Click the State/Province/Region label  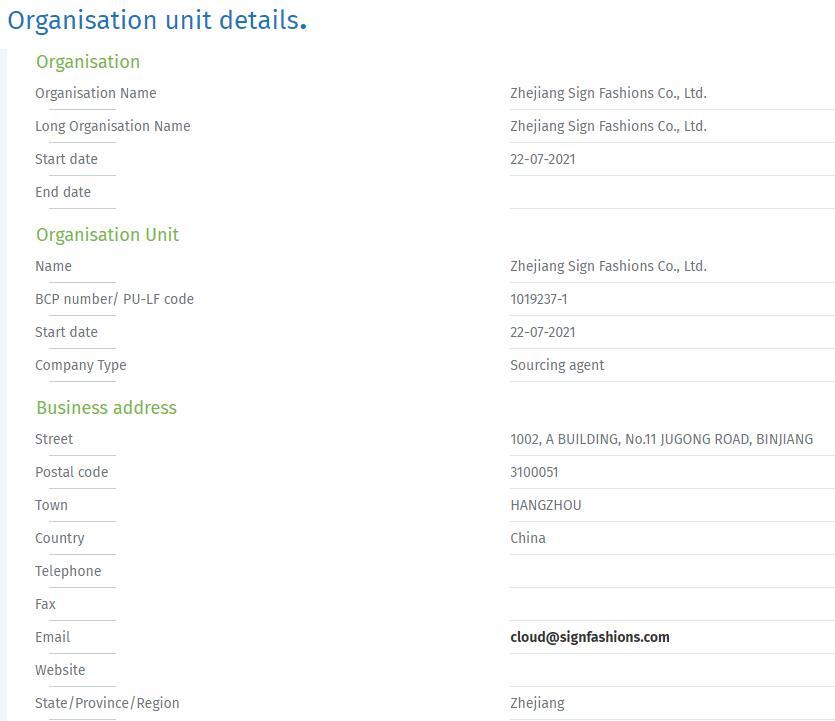(107, 703)
